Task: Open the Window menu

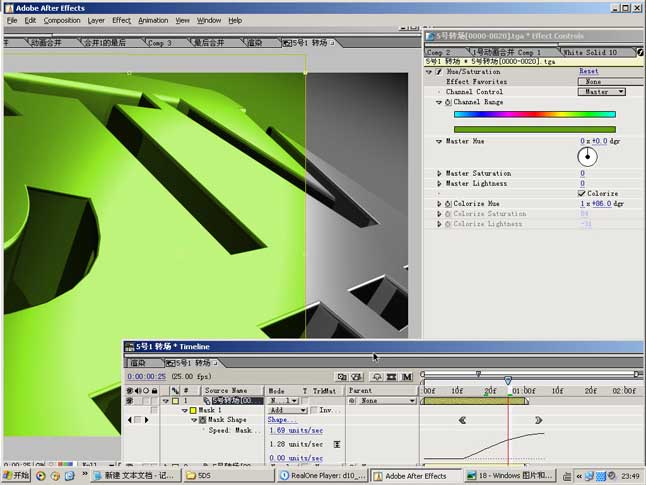Action: [209, 20]
